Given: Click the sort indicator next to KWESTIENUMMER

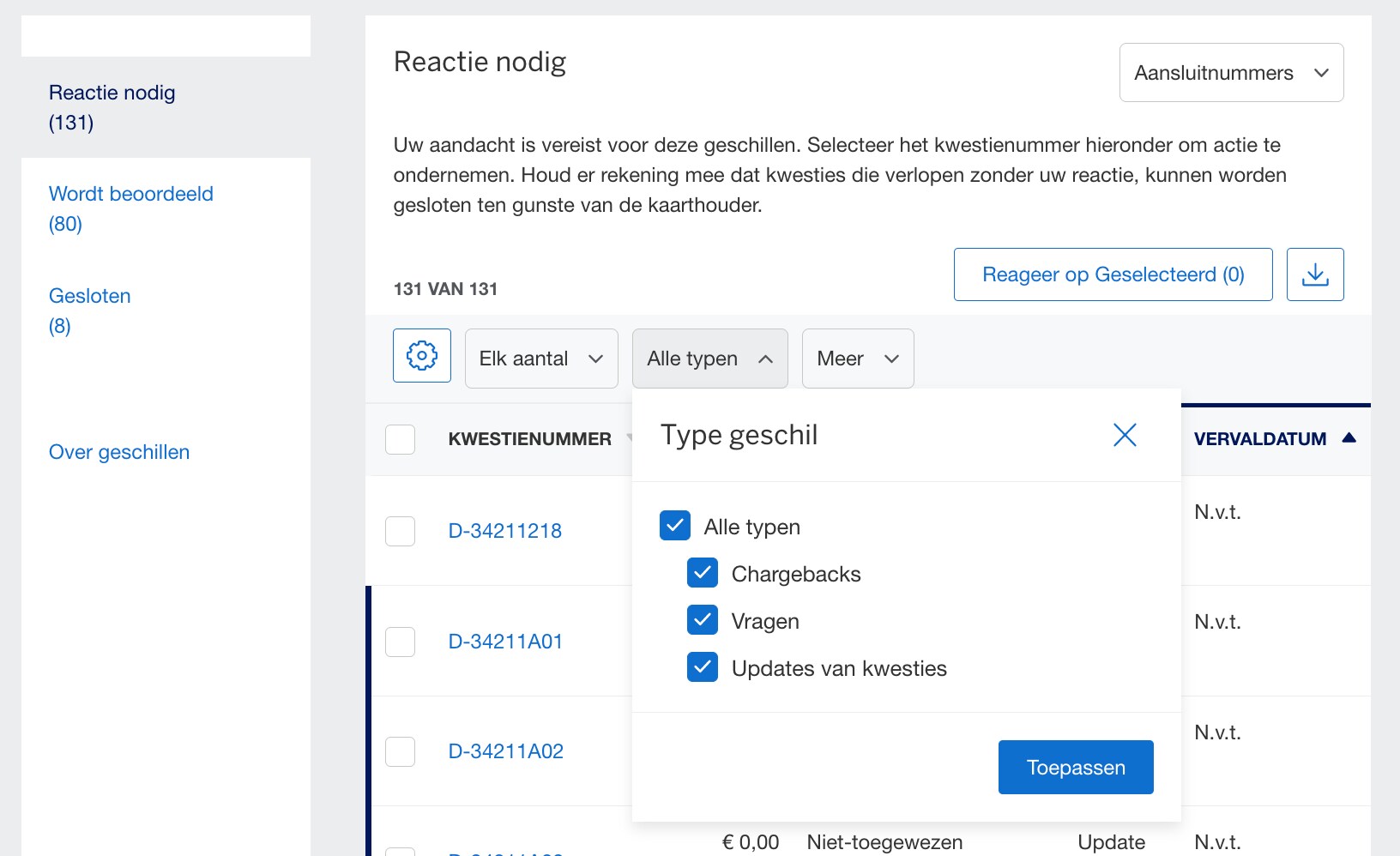Looking at the screenshot, I should 631,439.
